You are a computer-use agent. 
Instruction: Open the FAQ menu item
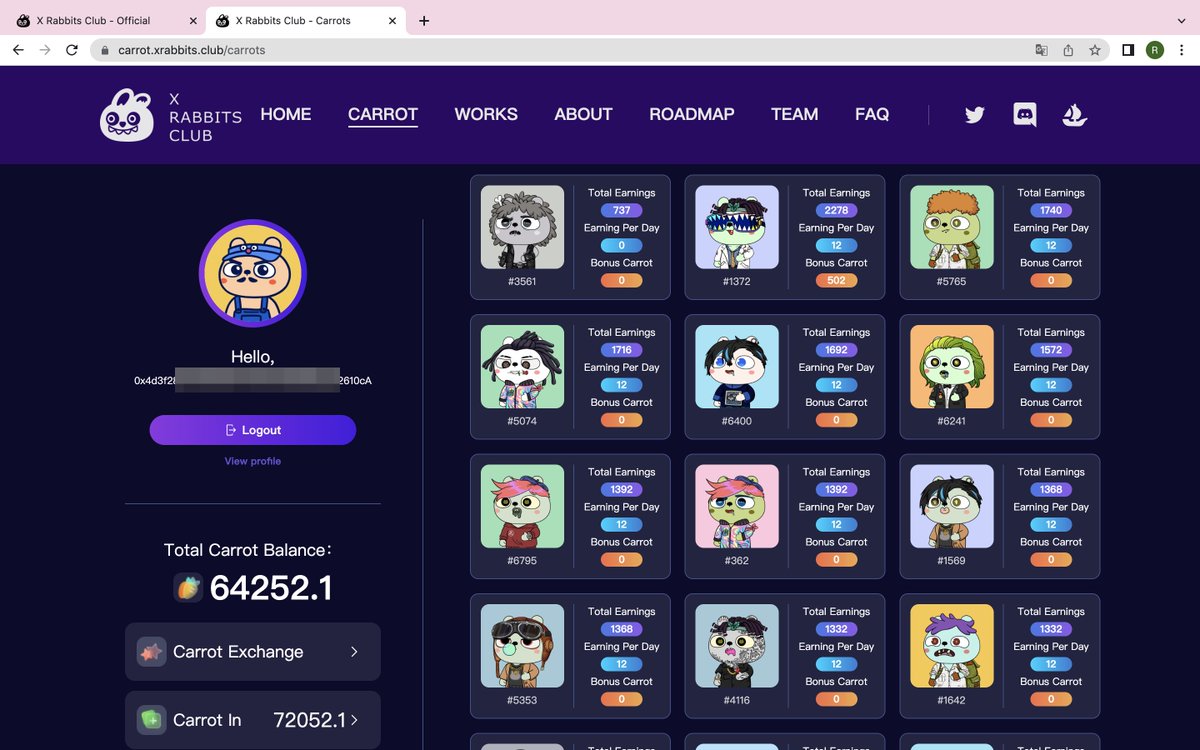click(x=872, y=114)
